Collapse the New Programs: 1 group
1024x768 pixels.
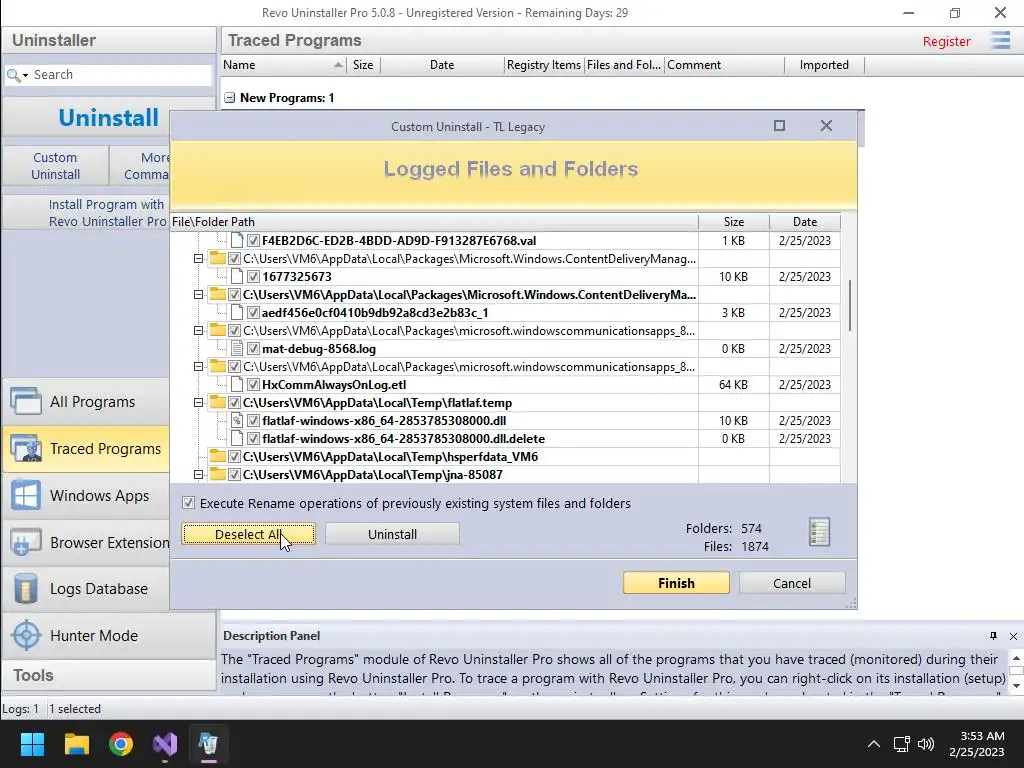[229, 98]
